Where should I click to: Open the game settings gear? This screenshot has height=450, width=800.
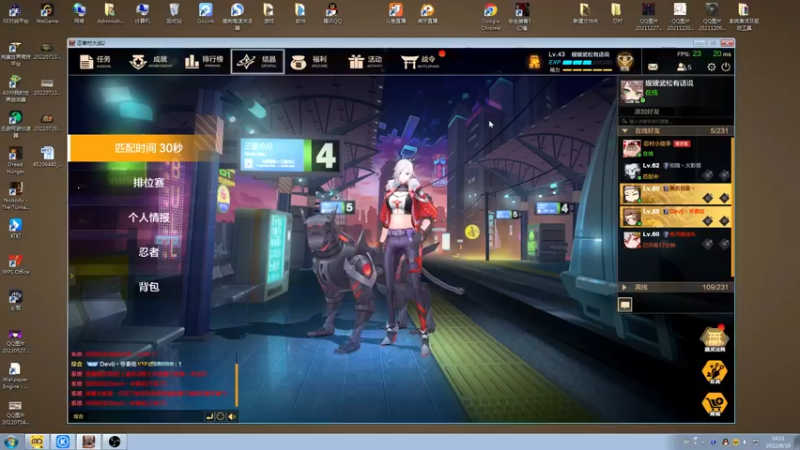coord(711,67)
